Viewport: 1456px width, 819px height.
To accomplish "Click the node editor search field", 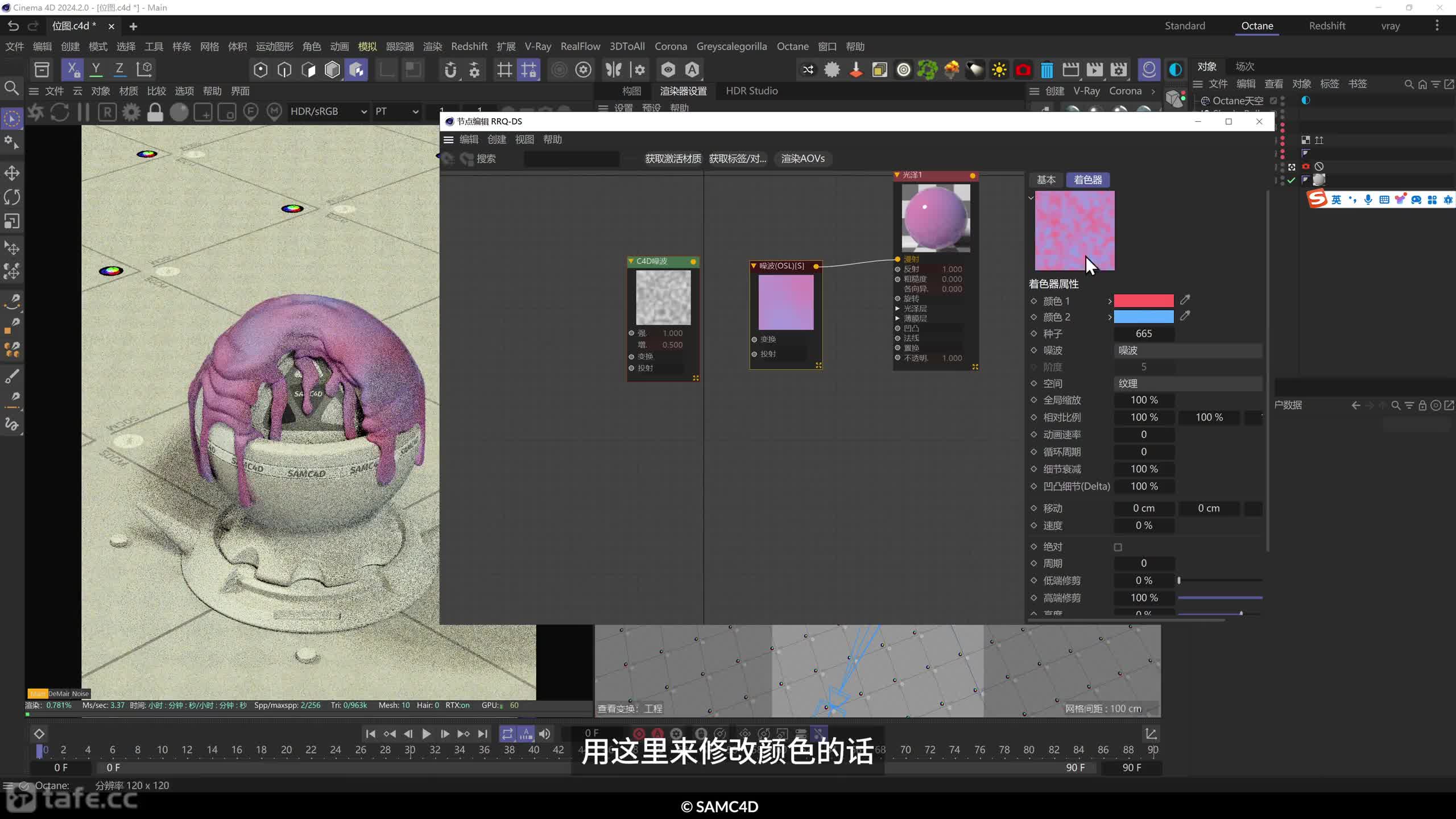I will tap(572, 159).
